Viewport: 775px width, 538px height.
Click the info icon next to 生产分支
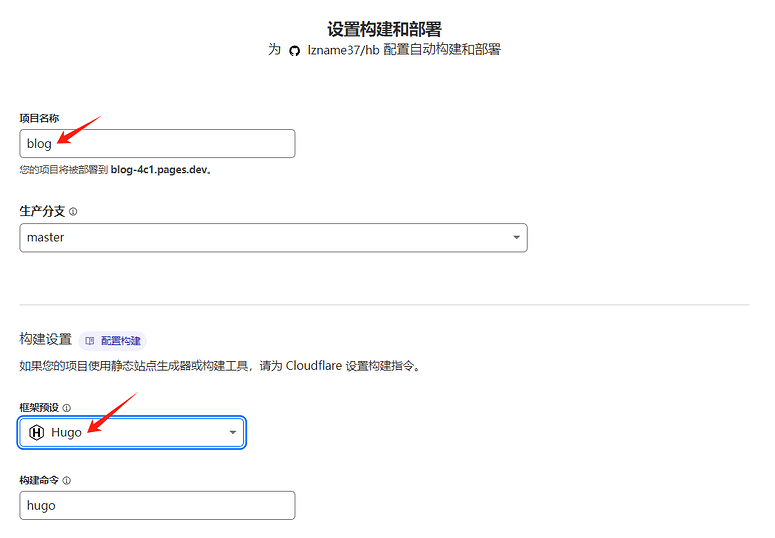click(73, 212)
